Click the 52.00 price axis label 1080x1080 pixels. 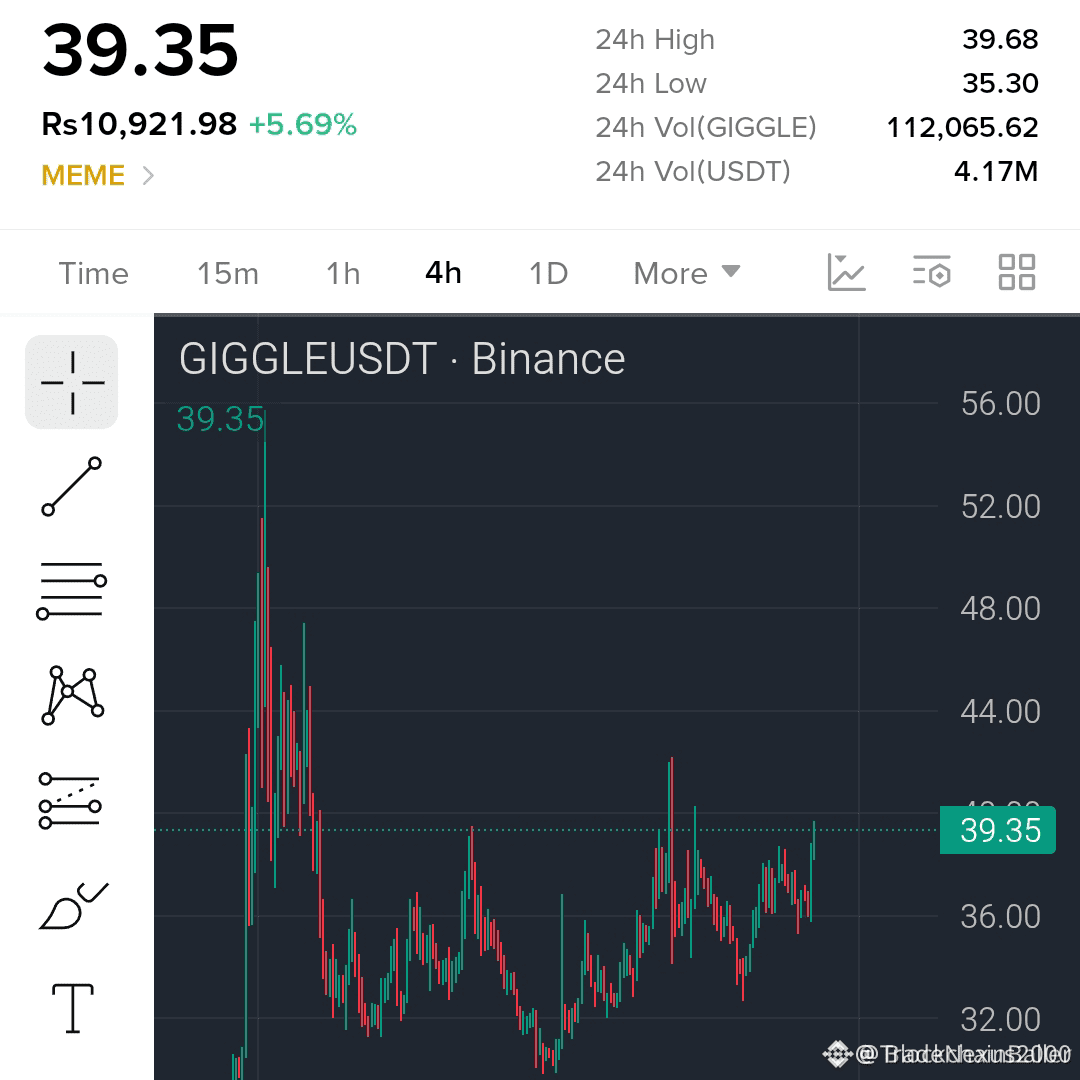click(1001, 507)
